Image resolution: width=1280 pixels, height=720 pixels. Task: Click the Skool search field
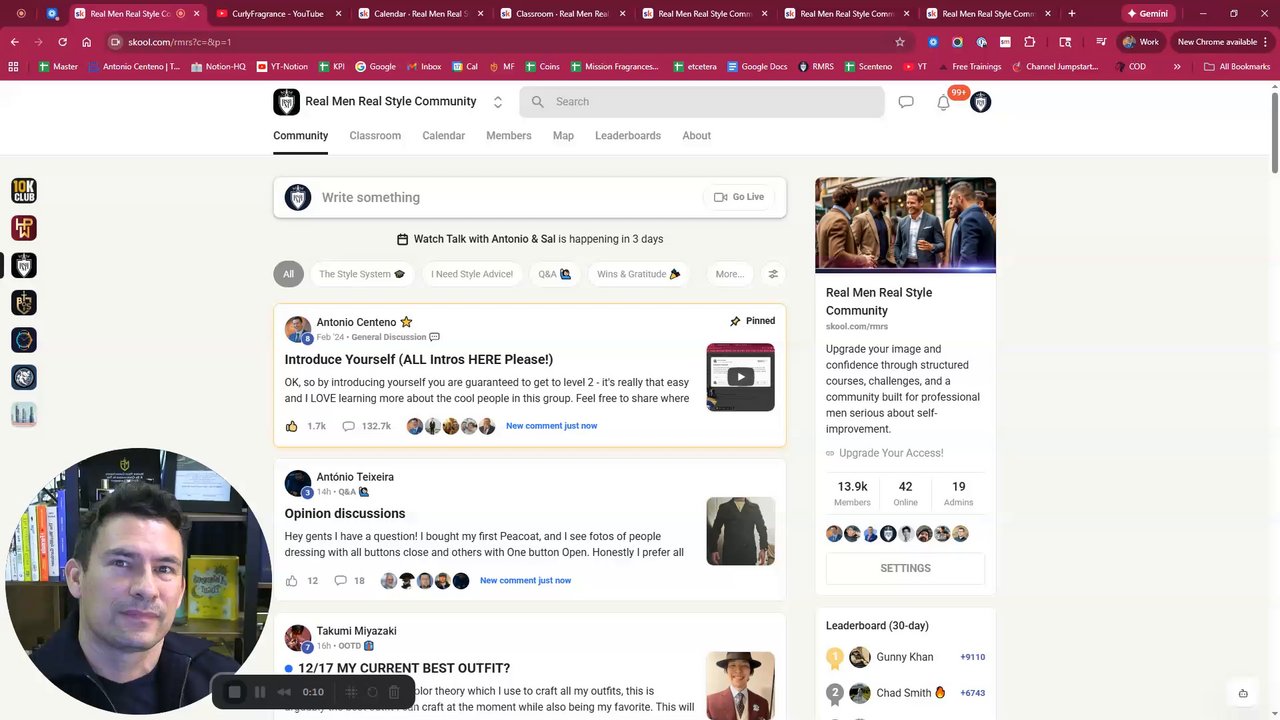tap(702, 102)
